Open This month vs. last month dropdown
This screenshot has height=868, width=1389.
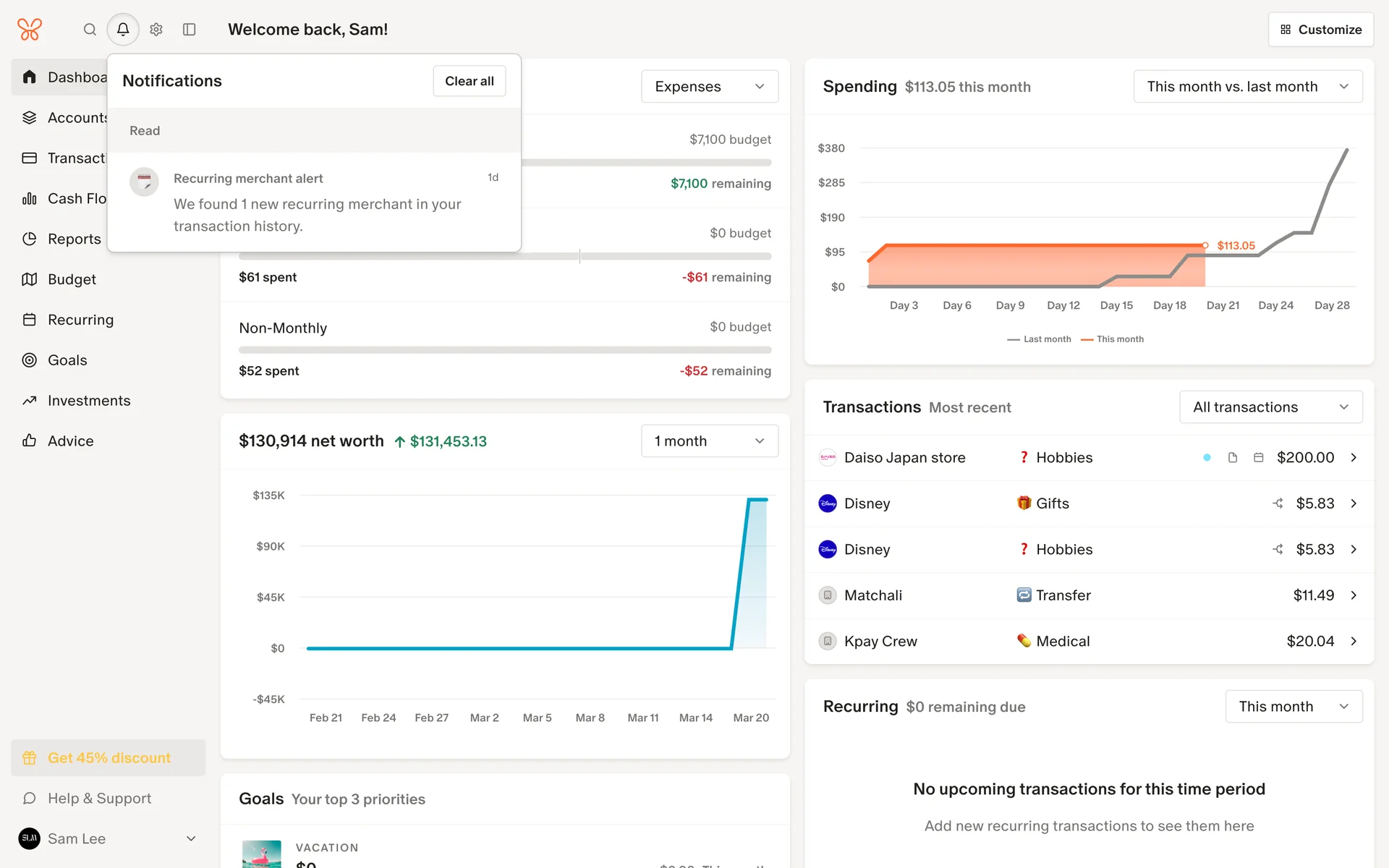coord(1247,87)
